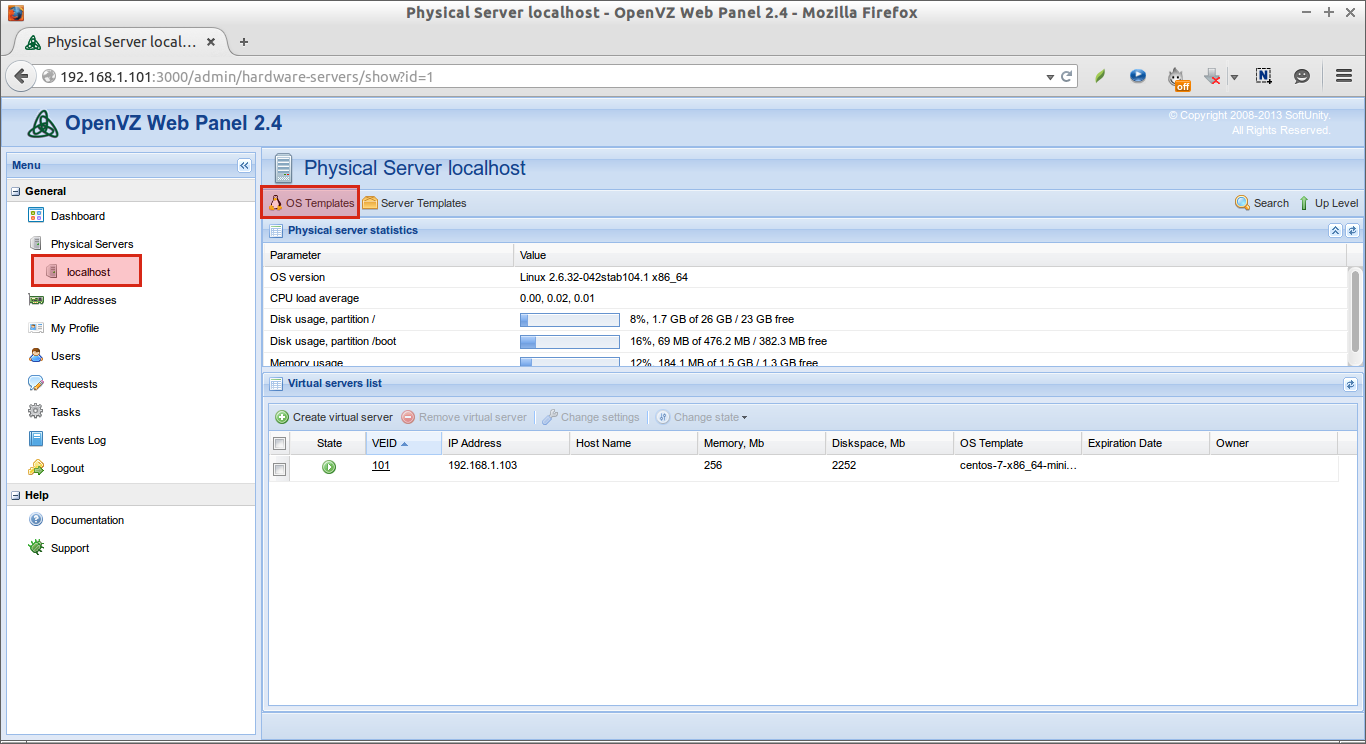The image size is (1366, 744).
Task: Open URL bar history dropdown arrow
Action: [x=1050, y=76]
